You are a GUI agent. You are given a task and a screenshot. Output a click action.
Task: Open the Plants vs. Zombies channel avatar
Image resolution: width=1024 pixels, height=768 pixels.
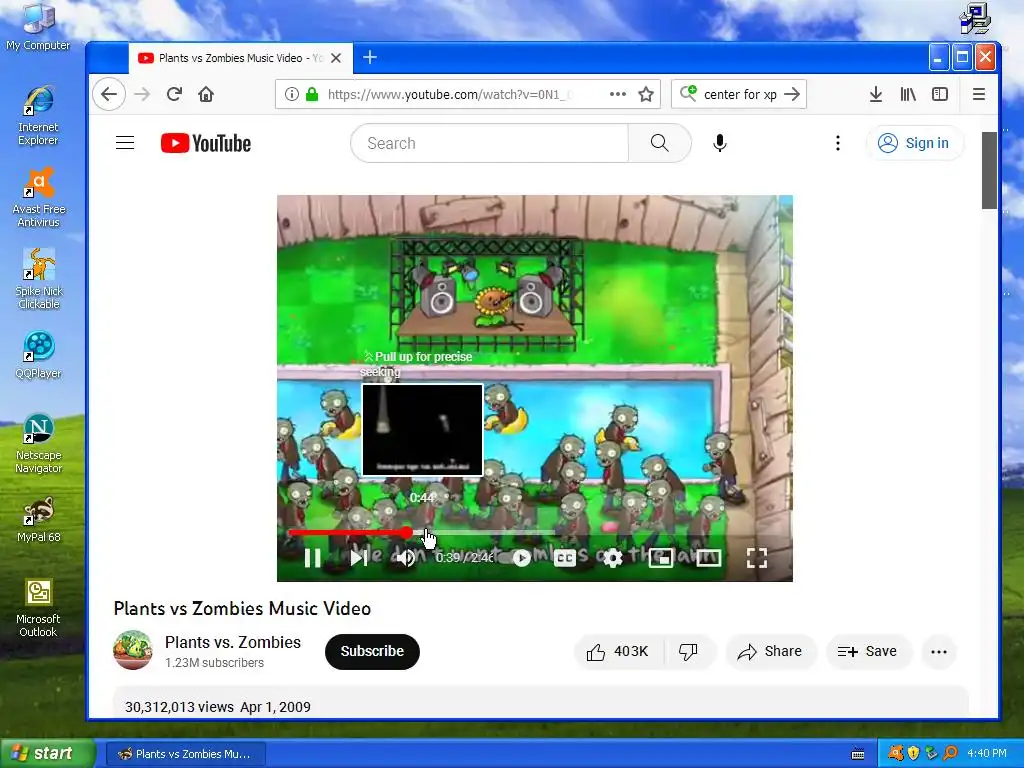133,650
